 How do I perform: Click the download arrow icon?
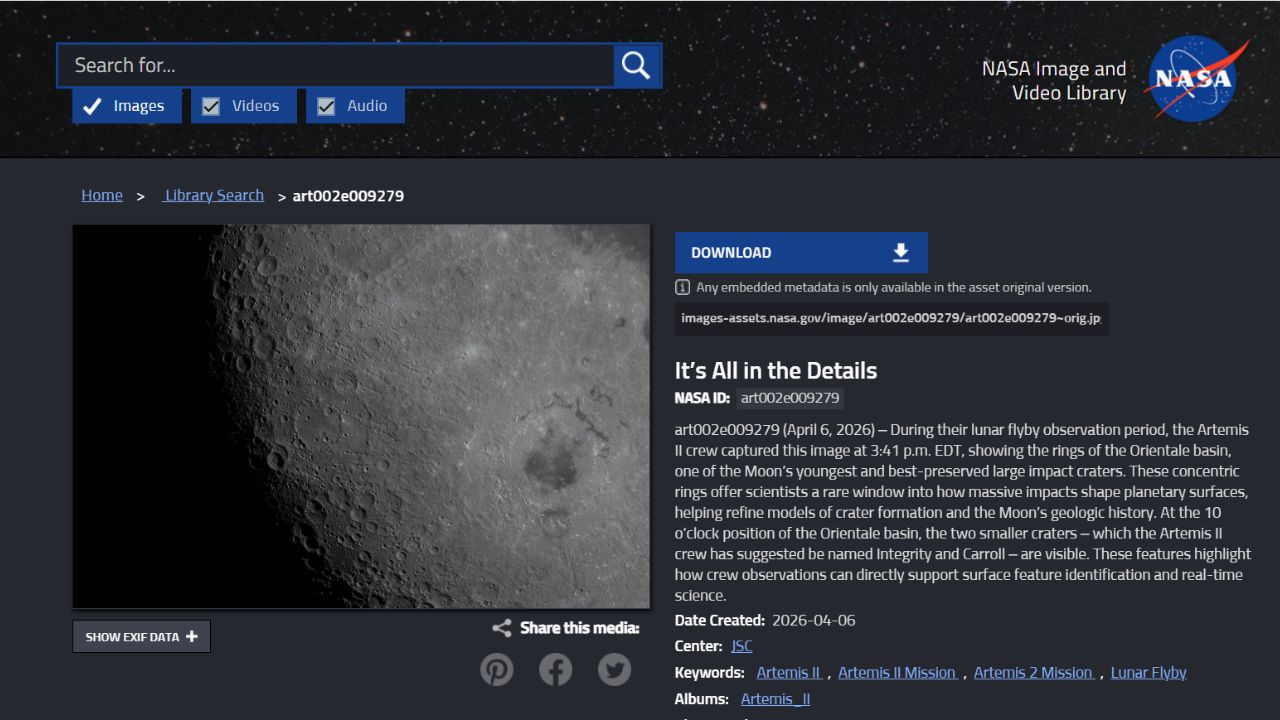tap(901, 253)
